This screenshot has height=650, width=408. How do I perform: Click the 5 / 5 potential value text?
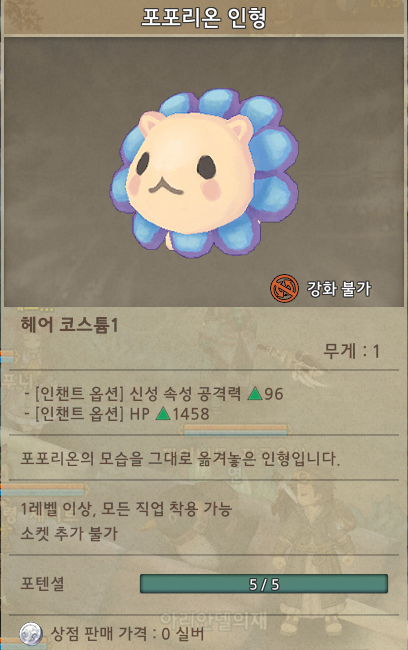tap(264, 585)
